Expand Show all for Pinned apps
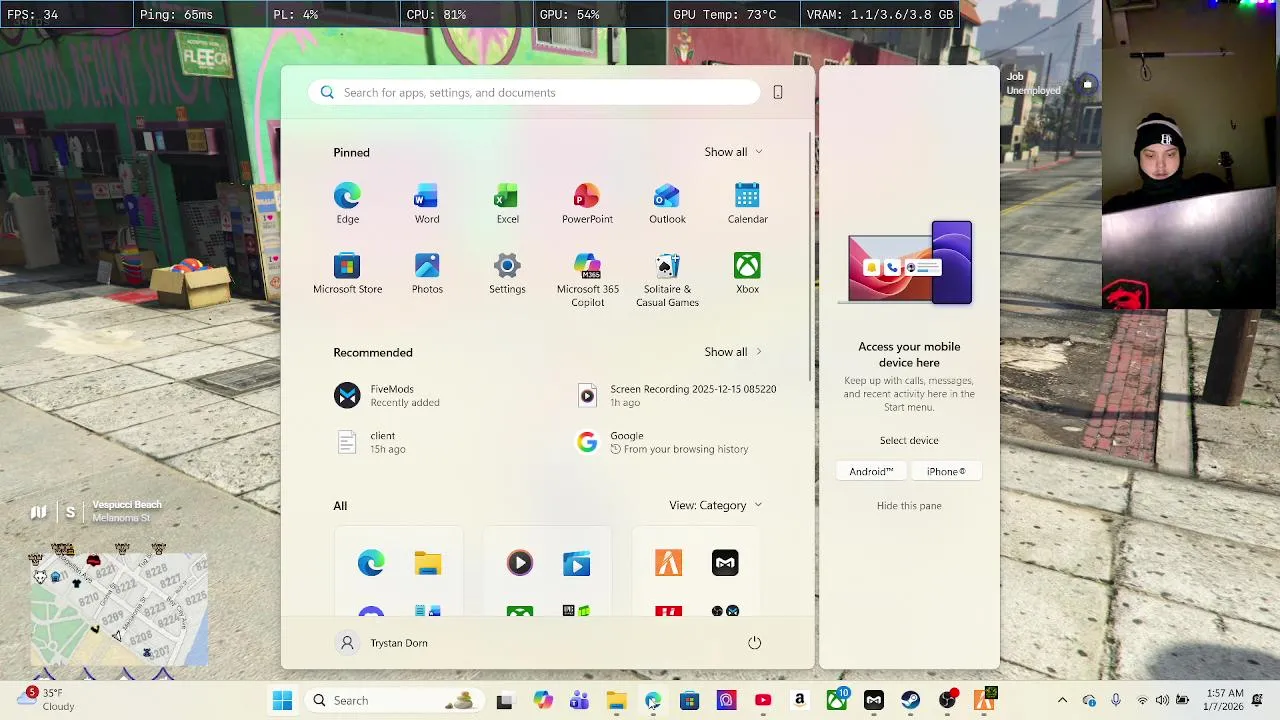The width and height of the screenshot is (1280, 720). coord(733,152)
